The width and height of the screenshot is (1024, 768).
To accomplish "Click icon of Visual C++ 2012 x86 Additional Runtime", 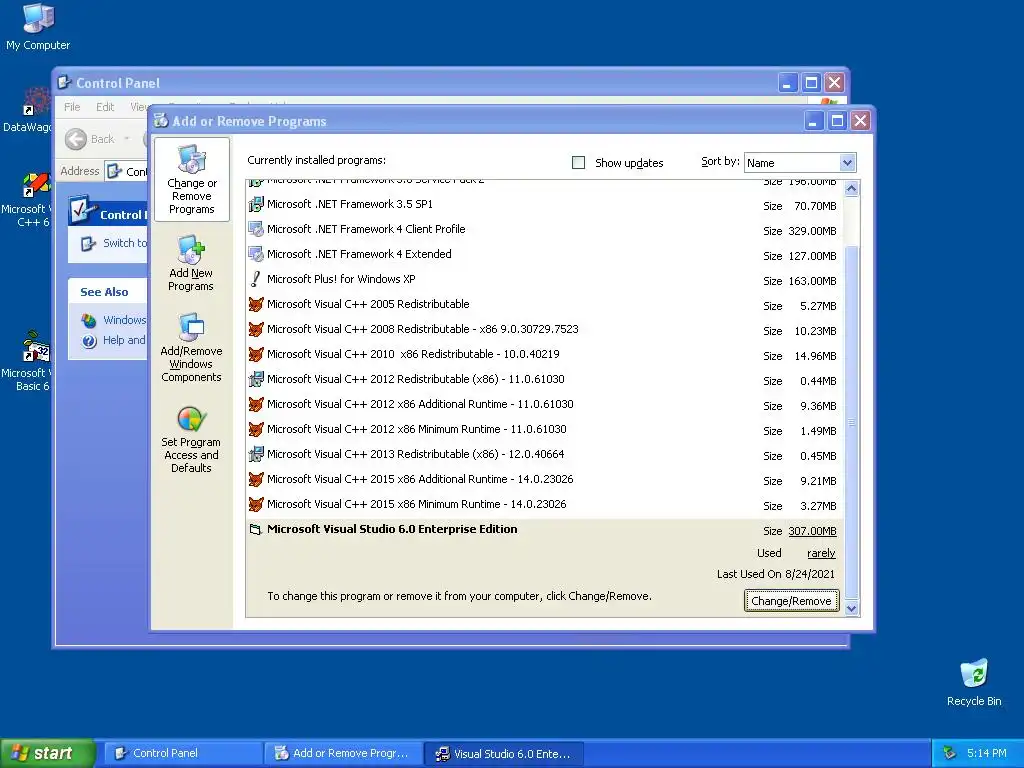I will tap(256, 404).
